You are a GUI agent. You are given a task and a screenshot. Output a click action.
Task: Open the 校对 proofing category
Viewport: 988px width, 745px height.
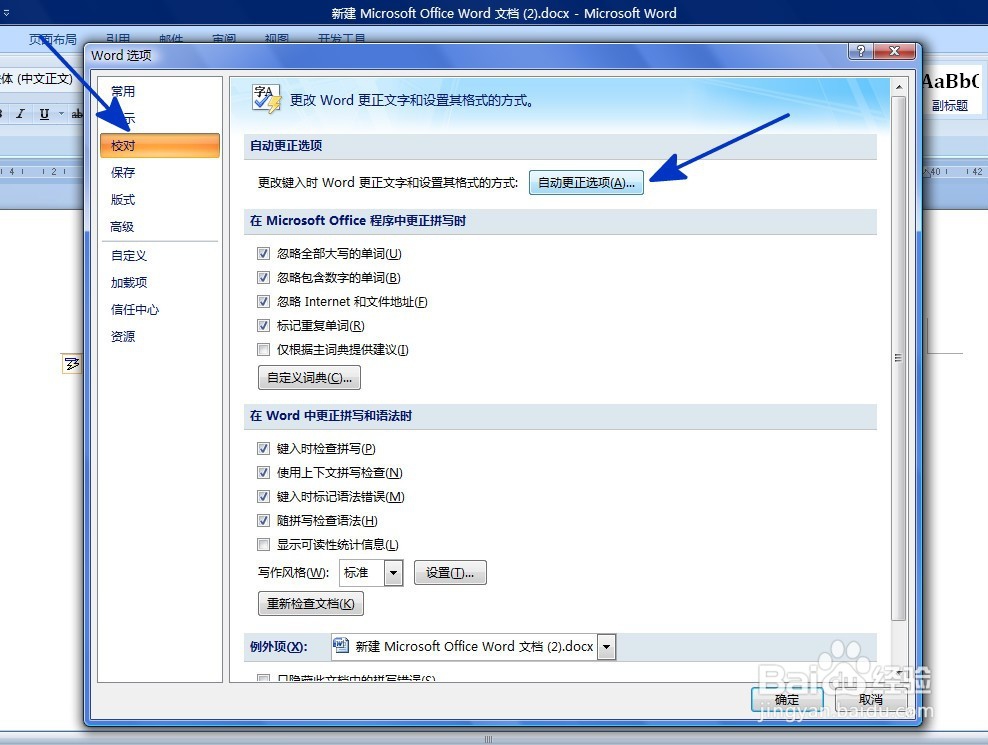[159, 146]
